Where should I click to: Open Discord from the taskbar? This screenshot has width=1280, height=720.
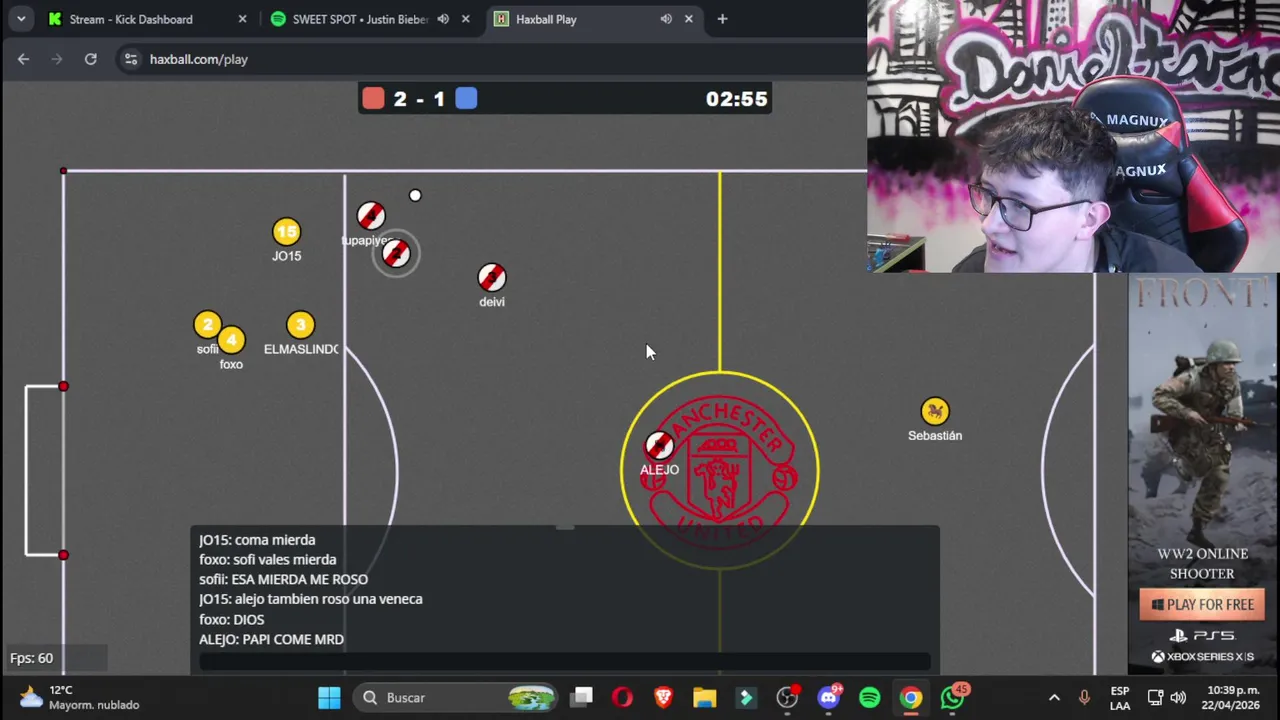(829, 697)
